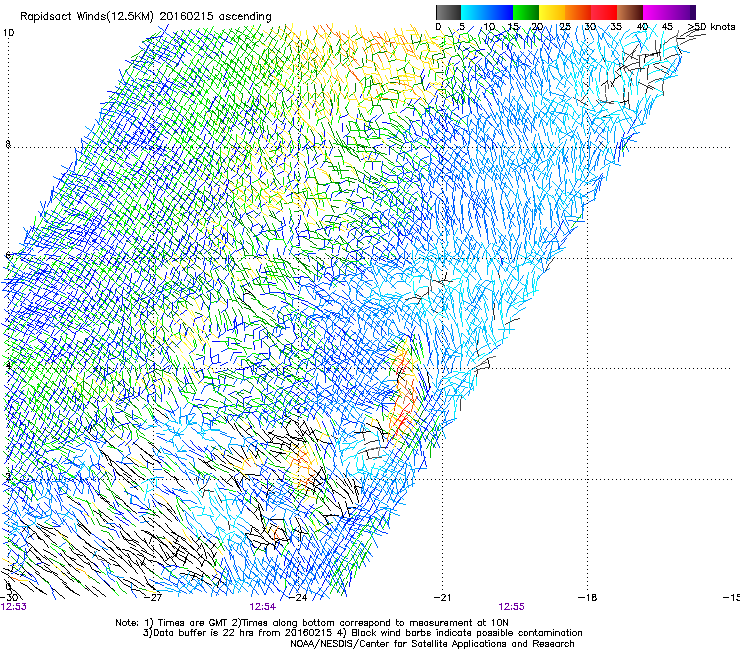Click the red 30–35 knots legend swatch
740x650 pixels.
[604, 12]
